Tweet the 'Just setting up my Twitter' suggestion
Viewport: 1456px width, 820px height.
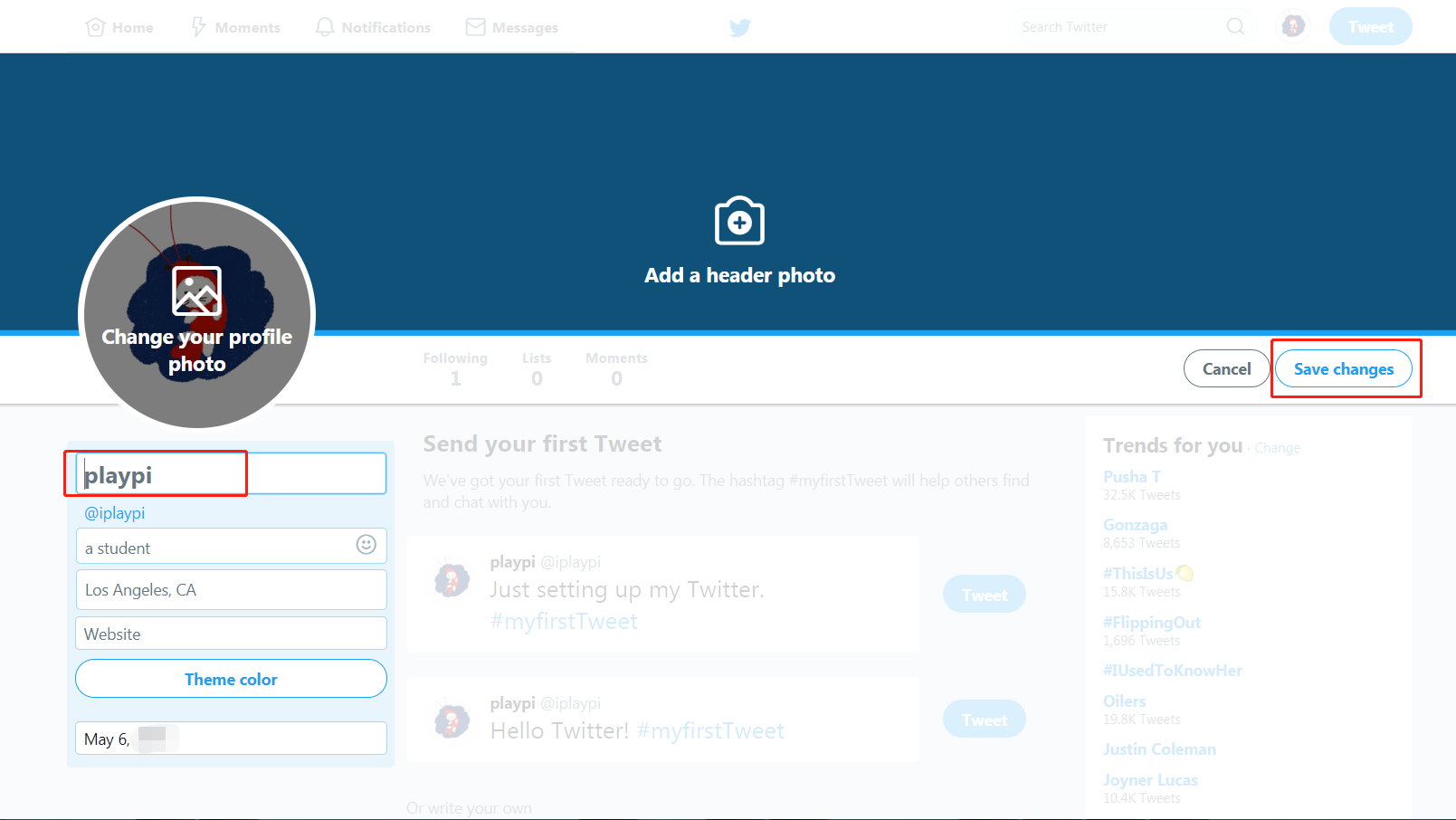(x=985, y=595)
